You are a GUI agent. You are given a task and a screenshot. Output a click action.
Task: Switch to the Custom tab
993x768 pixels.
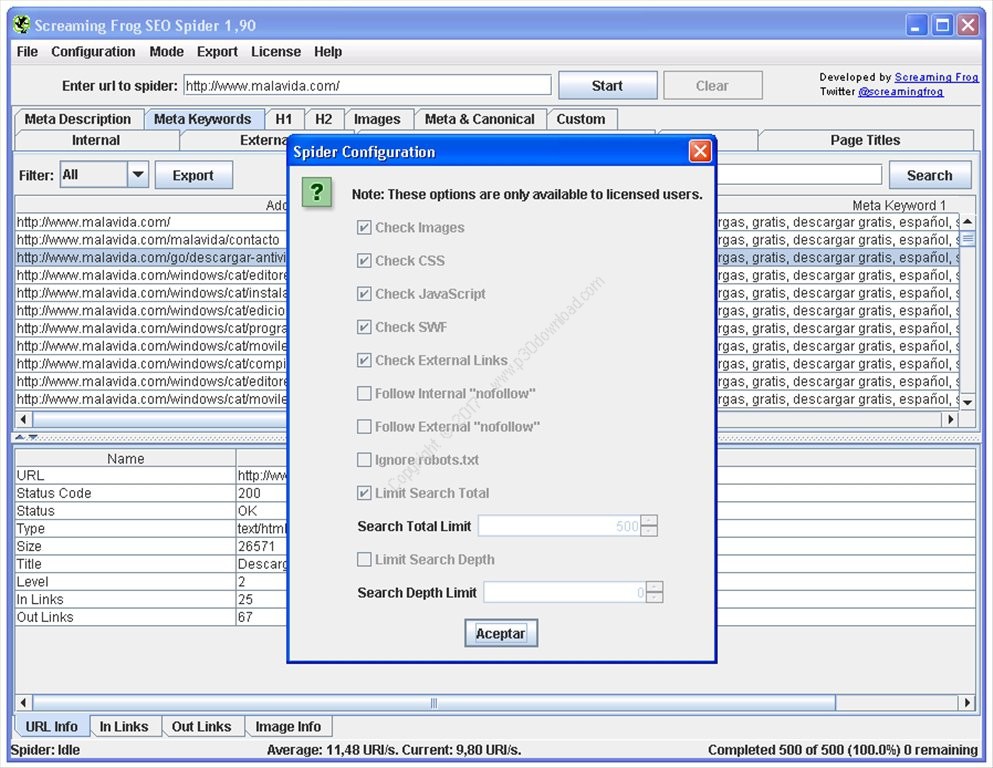pyautogui.click(x=581, y=119)
